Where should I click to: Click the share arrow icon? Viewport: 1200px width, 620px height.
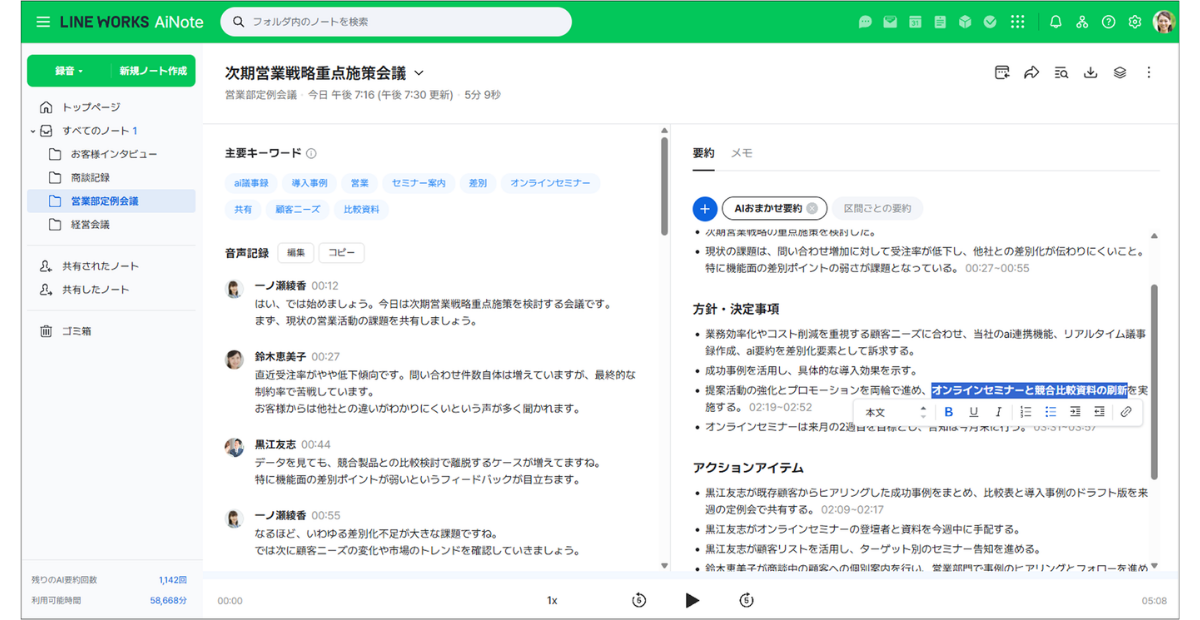[1031, 72]
